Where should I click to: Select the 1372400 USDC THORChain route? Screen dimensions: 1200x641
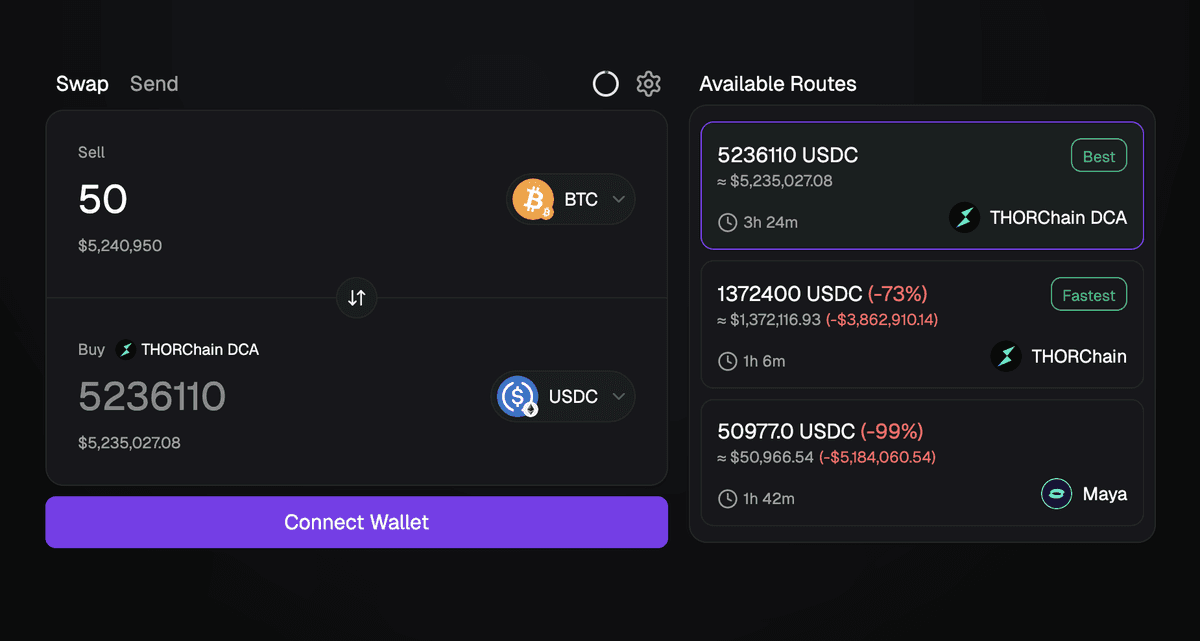coord(922,324)
